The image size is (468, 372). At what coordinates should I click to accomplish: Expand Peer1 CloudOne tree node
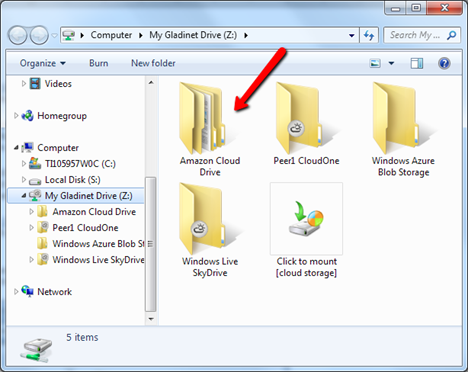pyautogui.click(x=31, y=227)
